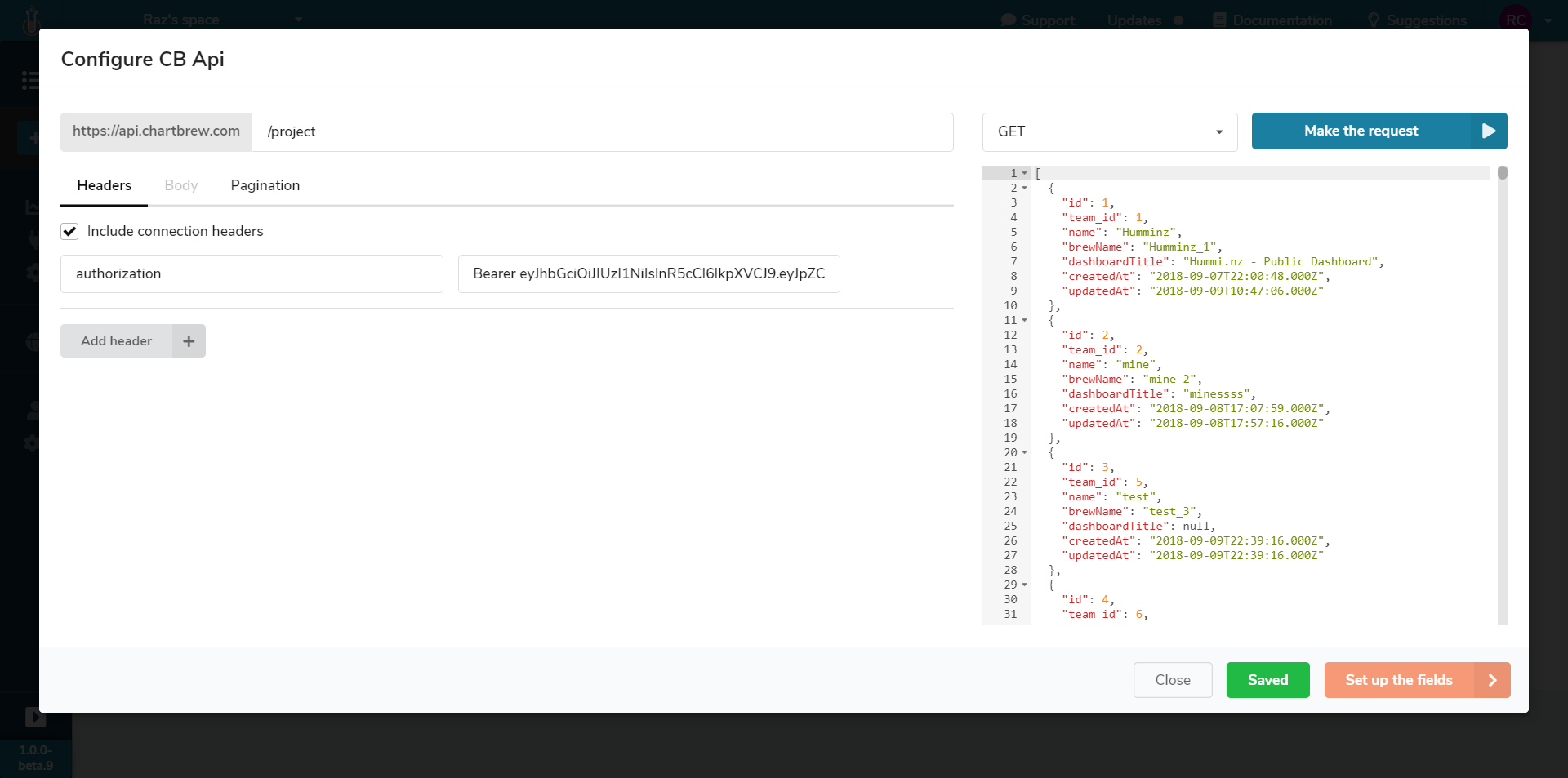Switch to the Headers tab
The width and height of the screenshot is (1568, 778).
[x=104, y=185]
